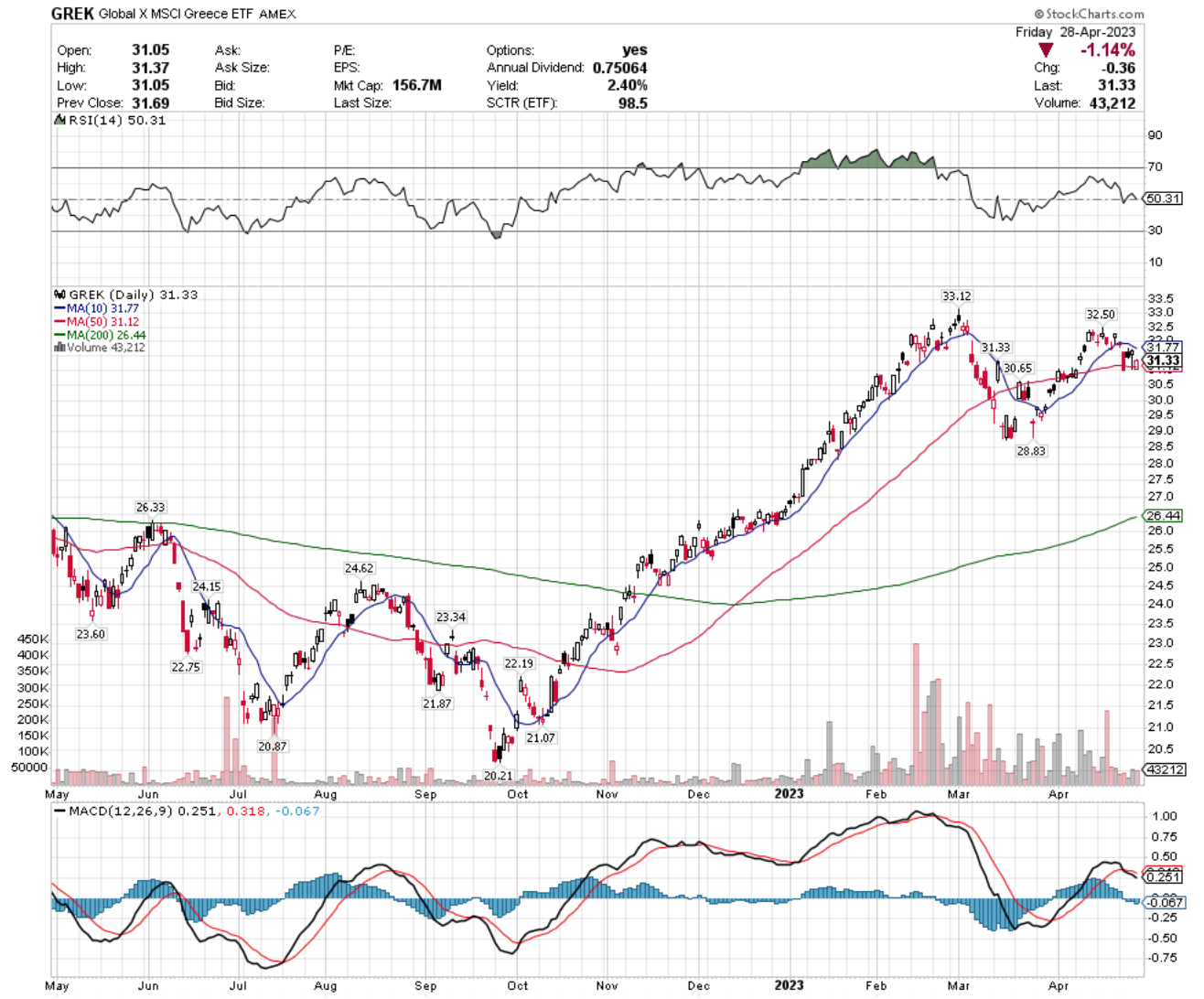The height and width of the screenshot is (999, 1204).
Task: Click the 28.83 March low annotation
Action: click(1031, 451)
